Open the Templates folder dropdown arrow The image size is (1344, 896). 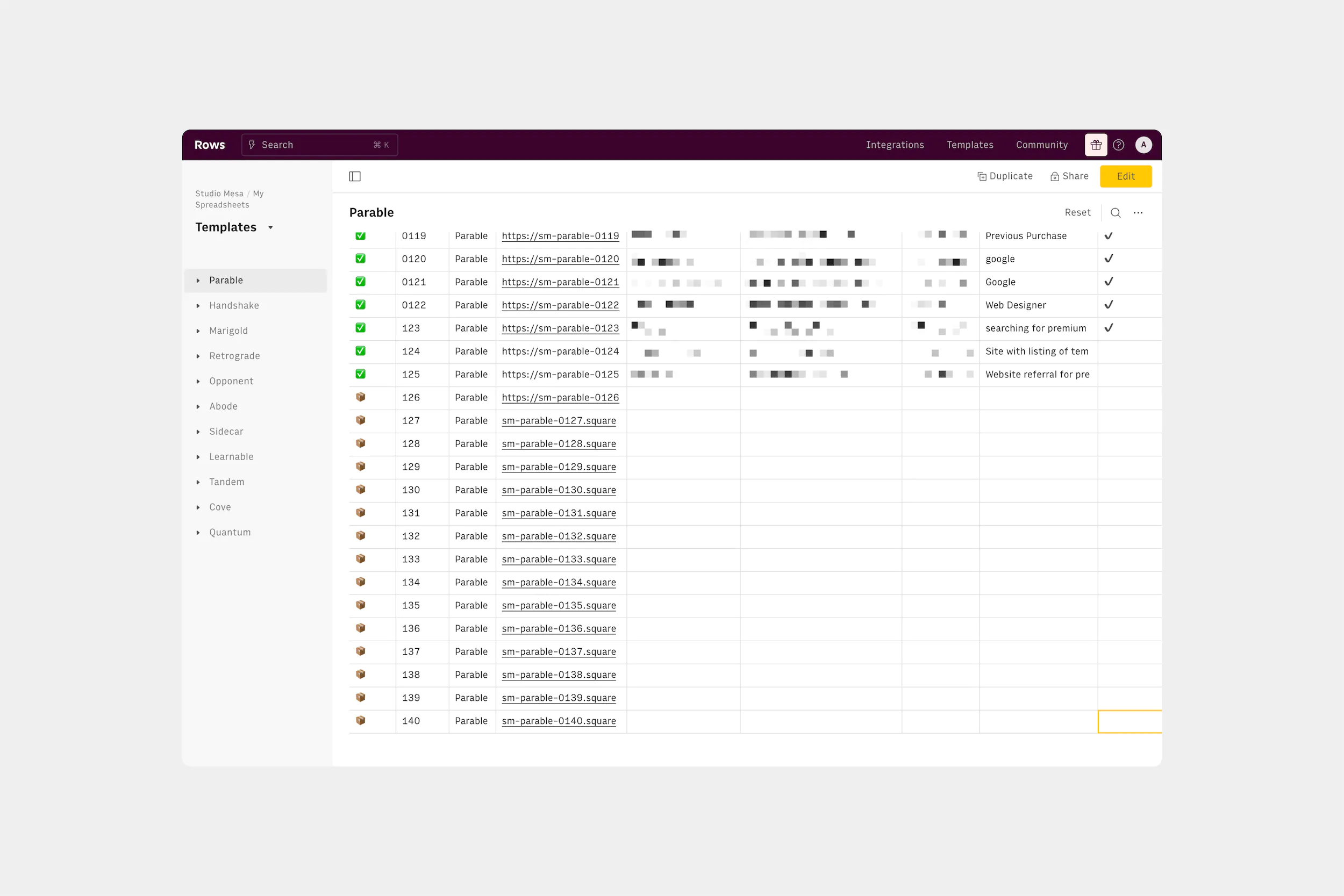[270, 228]
